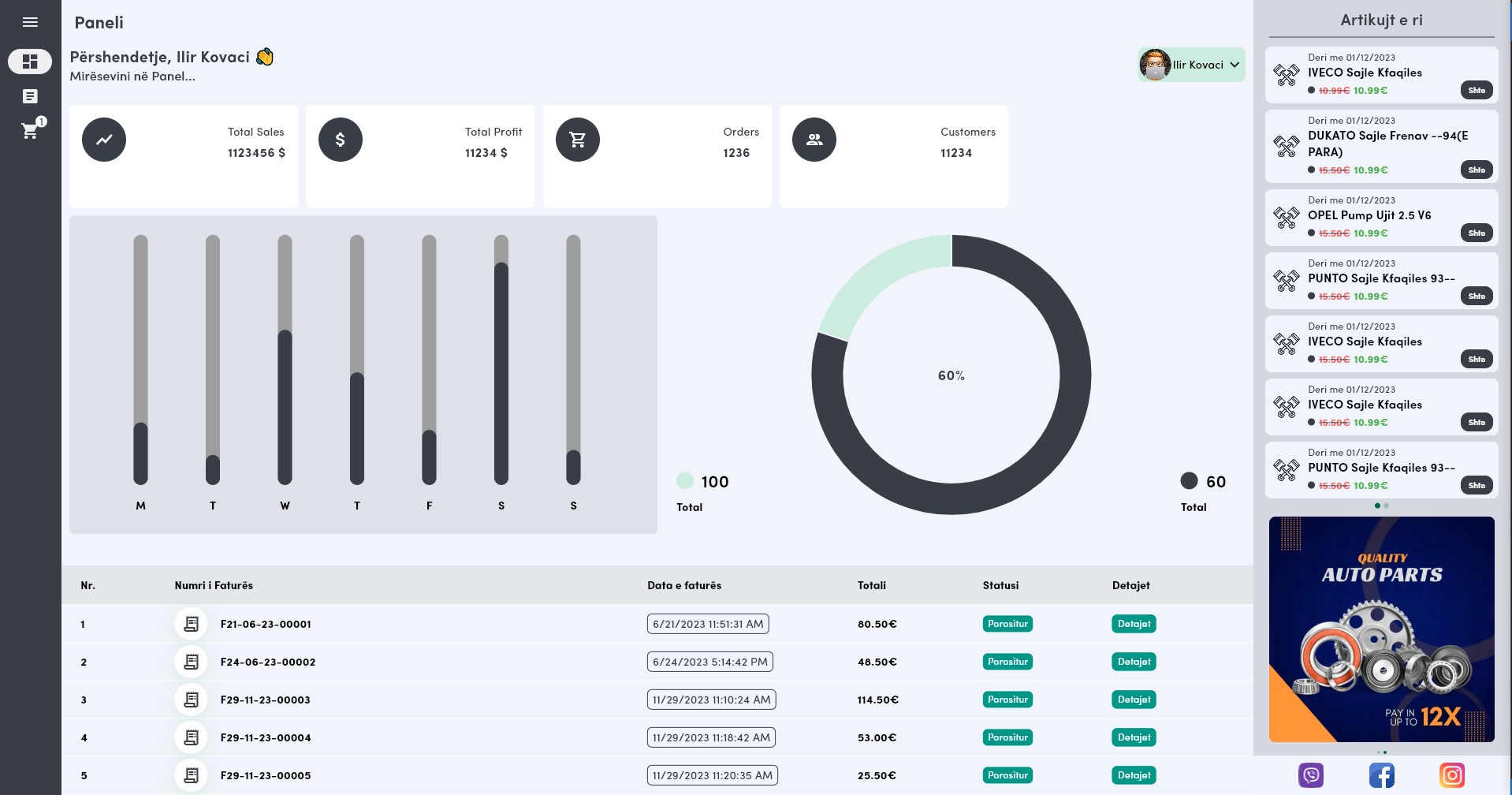Click the Total Sales trend icon
Screen dimensions: 1512x795
click(x=104, y=140)
